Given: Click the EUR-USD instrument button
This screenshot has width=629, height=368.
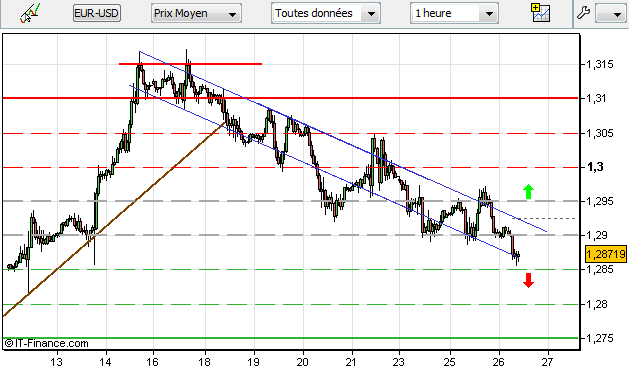Looking at the screenshot, I should (97, 13).
